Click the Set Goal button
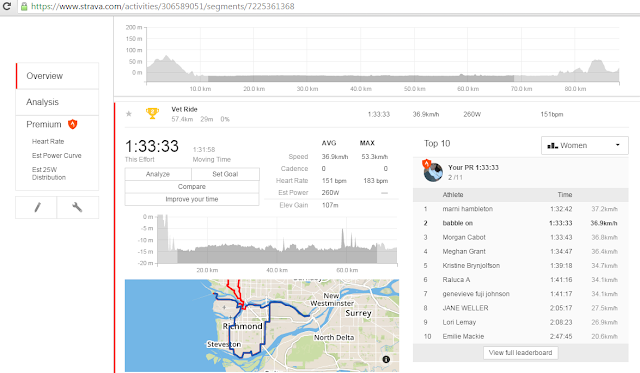The width and height of the screenshot is (640, 373). [x=225, y=174]
